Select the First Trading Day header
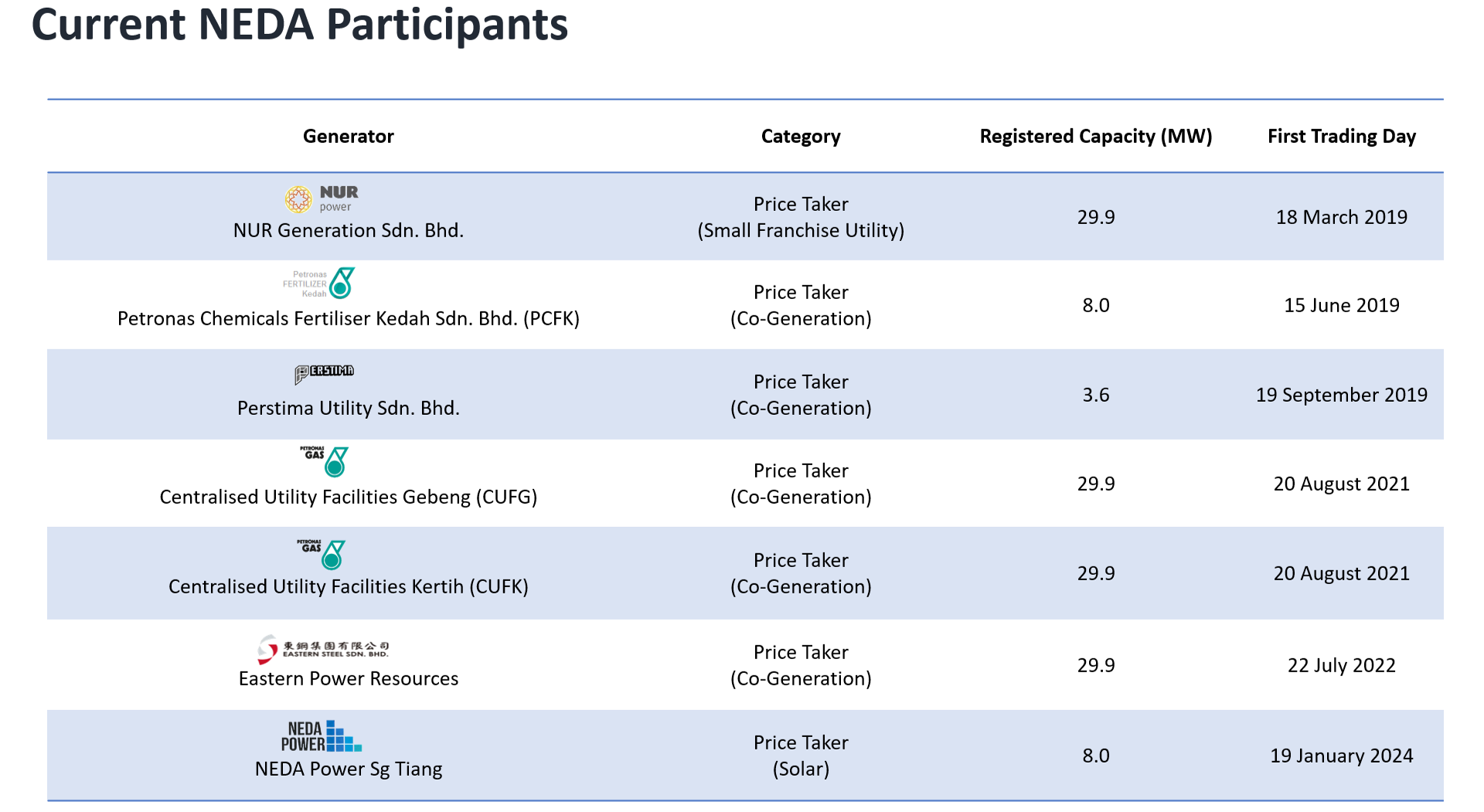1484x812 pixels. 1341,137
